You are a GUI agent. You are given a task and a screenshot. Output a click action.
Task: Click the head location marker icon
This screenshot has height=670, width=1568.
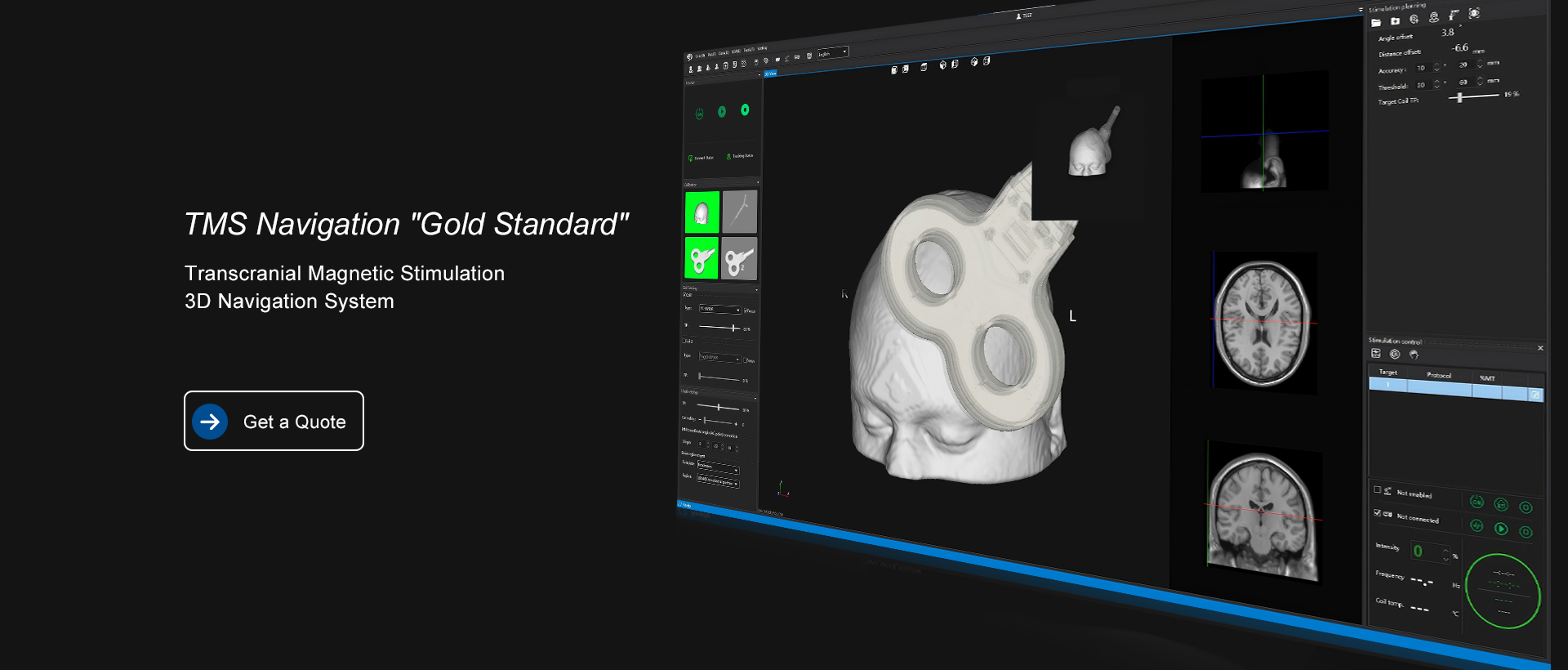(x=1434, y=17)
